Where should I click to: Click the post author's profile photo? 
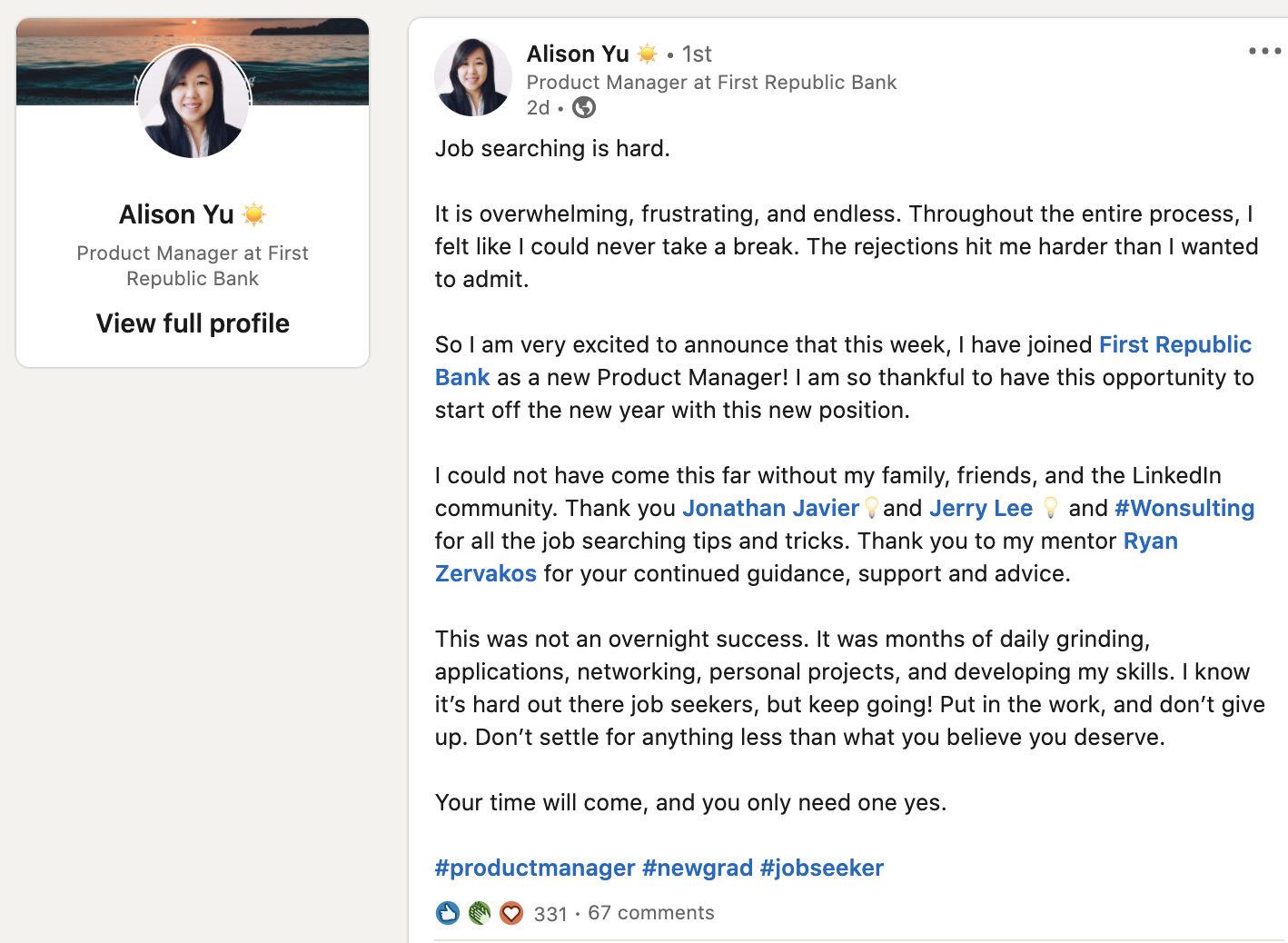[473, 78]
